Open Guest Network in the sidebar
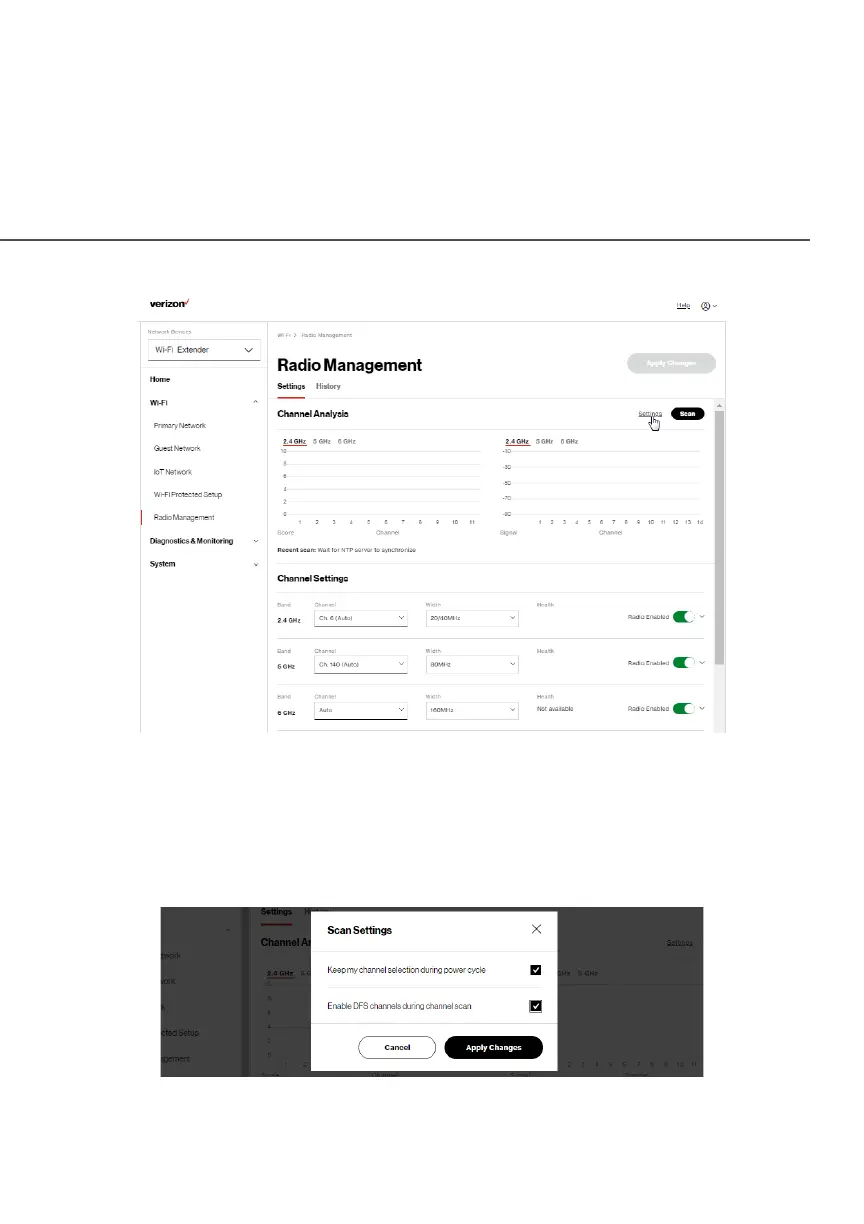 [x=177, y=449]
